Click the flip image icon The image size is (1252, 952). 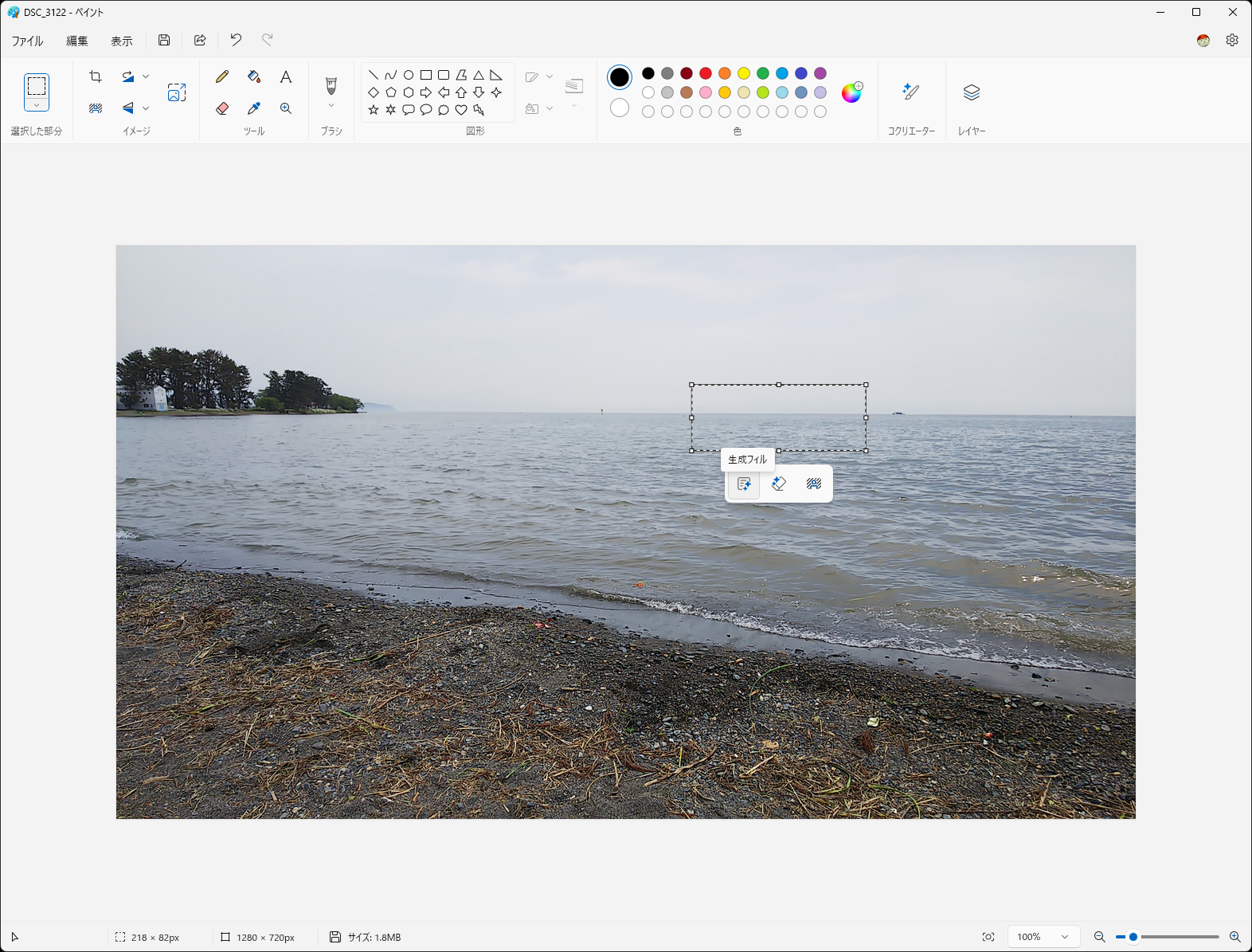click(127, 108)
